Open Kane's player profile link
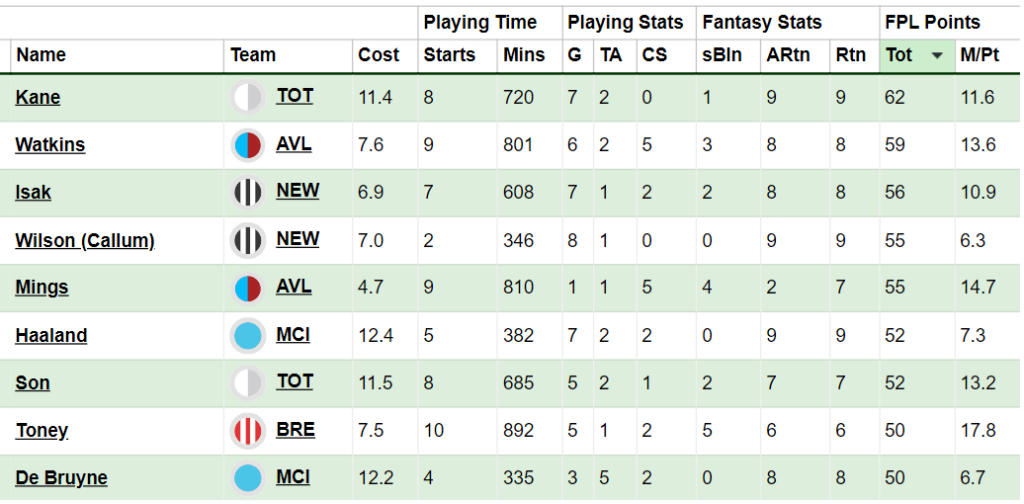Screen dimensions: 1024x504 (38, 97)
